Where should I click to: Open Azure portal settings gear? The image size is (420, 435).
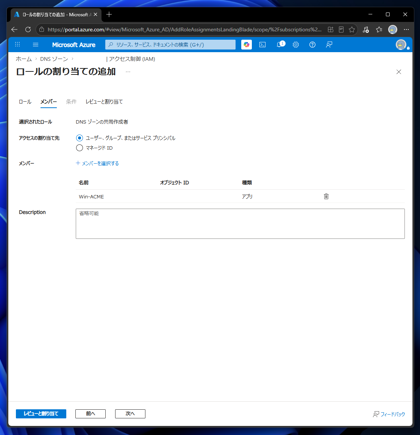[296, 45]
